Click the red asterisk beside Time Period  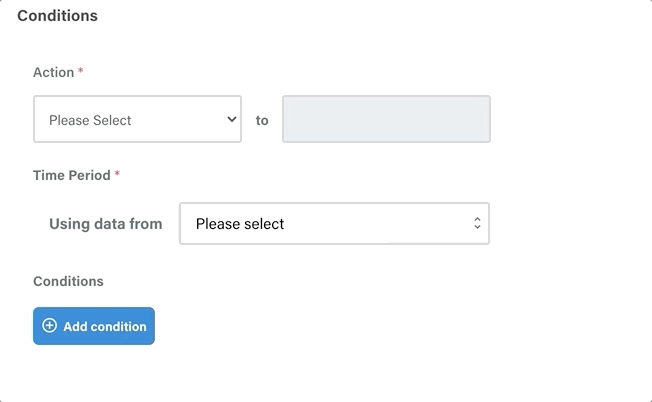coord(117,174)
